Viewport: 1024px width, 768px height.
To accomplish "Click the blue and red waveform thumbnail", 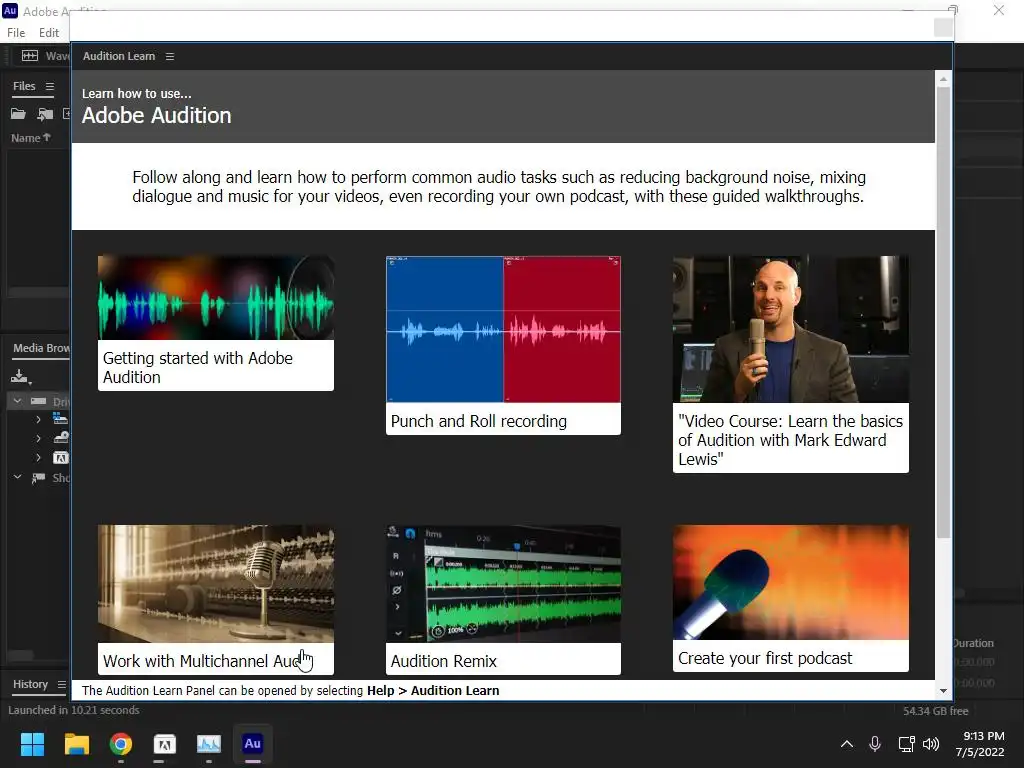I will [504, 329].
